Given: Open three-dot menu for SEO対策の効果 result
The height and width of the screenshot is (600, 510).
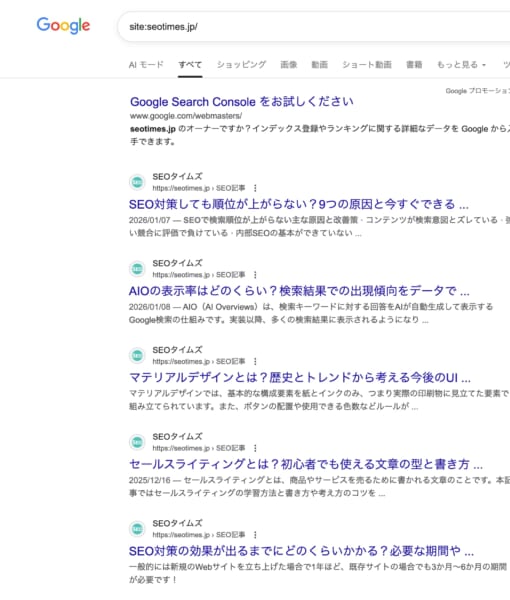Looking at the screenshot, I should tap(255, 535).
